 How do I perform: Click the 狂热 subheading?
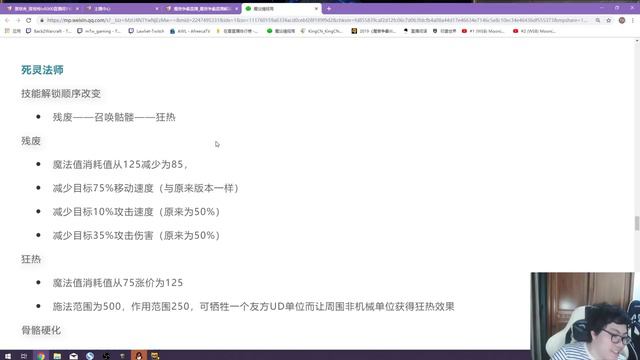coord(31,259)
